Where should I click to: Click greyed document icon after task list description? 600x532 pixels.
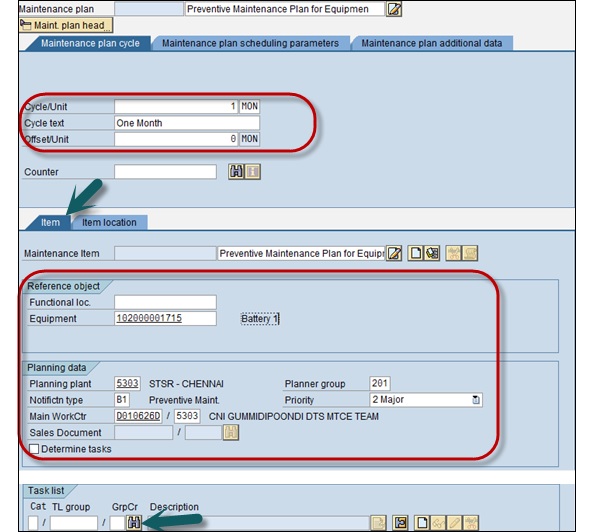[x=378, y=523]
